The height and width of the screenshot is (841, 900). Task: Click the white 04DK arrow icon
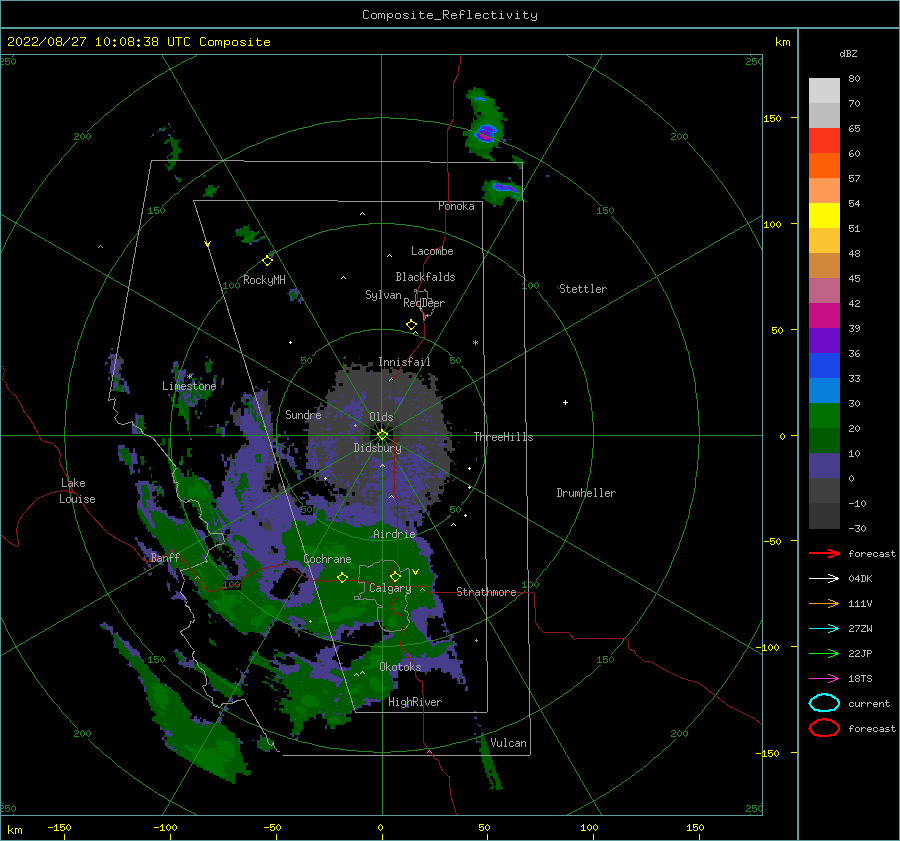click(x=824, y=578)
